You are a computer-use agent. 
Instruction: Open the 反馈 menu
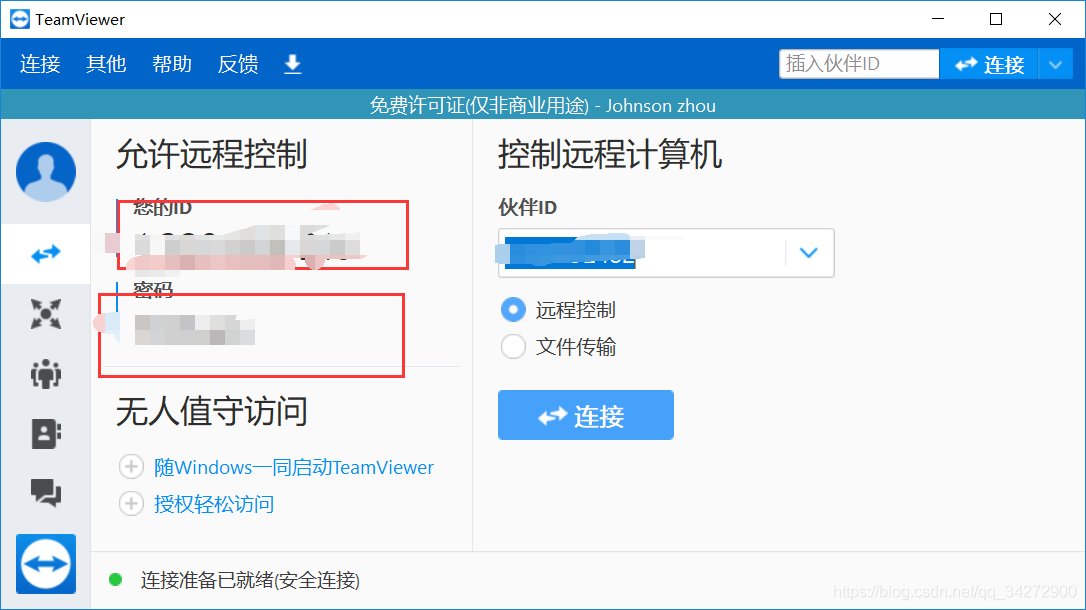point(238,64)
